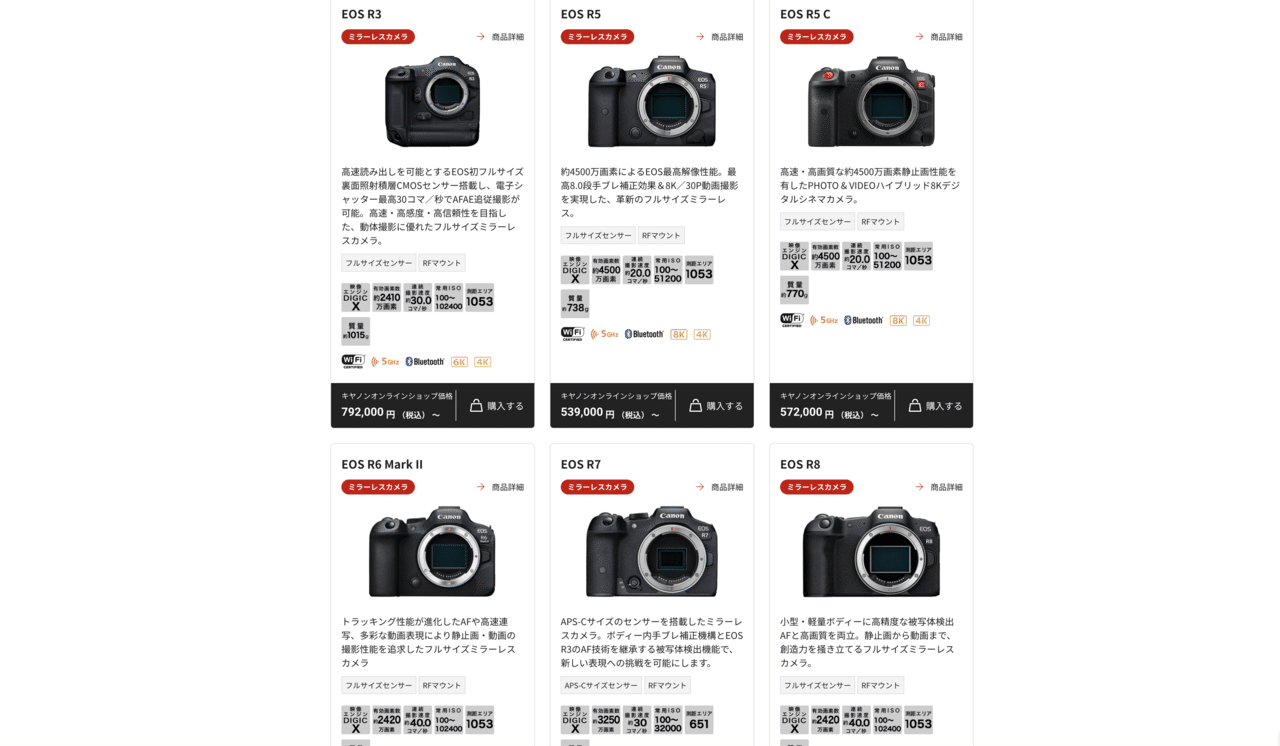Screen dimensions: 1280x746
Task: Click the 651 AF area icon on EOS R7
Action: pos(699,720)
